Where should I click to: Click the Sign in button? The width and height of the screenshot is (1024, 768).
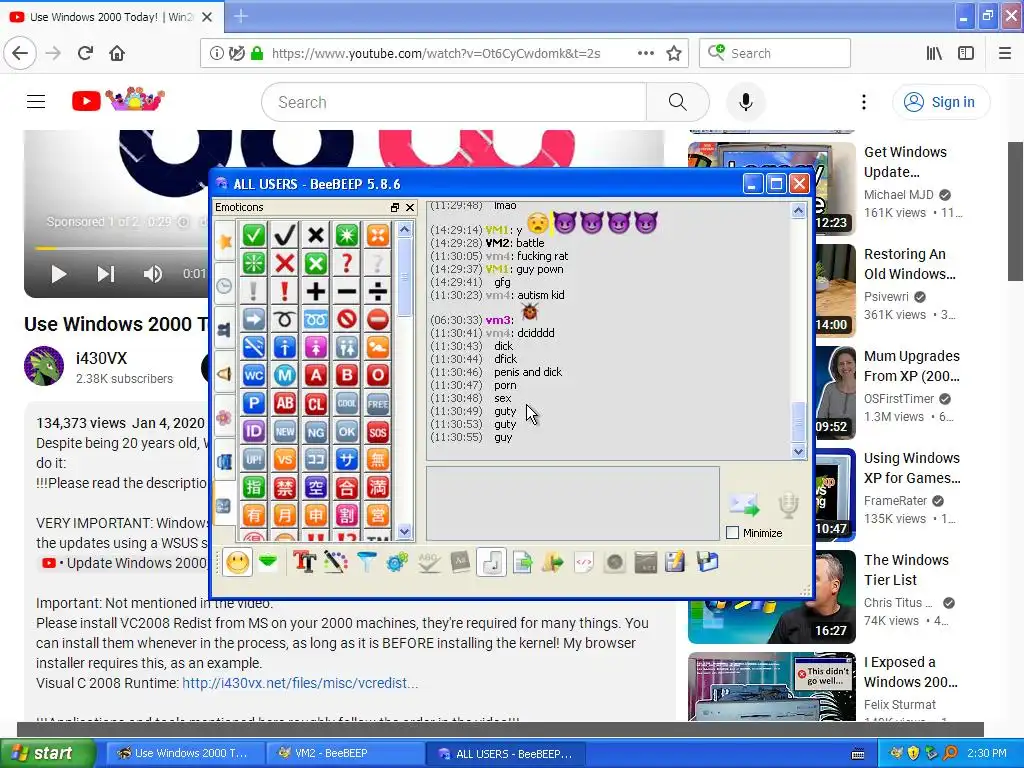941,102
